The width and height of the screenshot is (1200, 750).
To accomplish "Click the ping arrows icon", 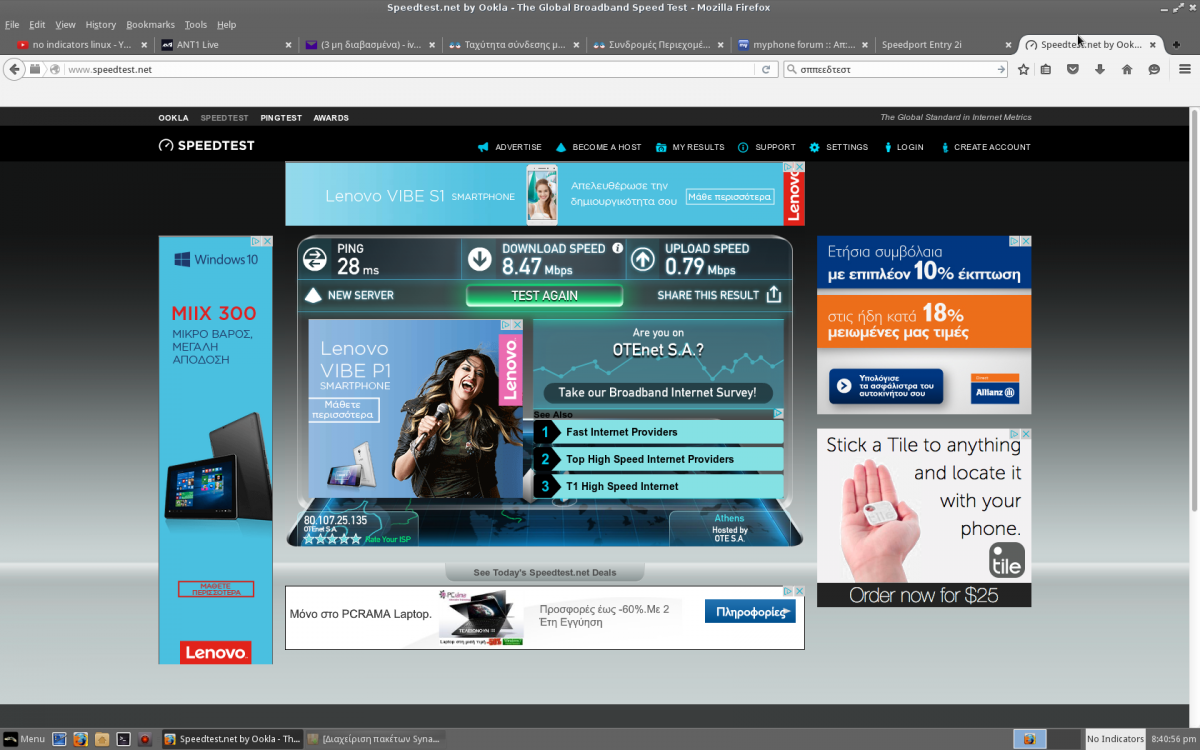I will (x=315, y=259).
